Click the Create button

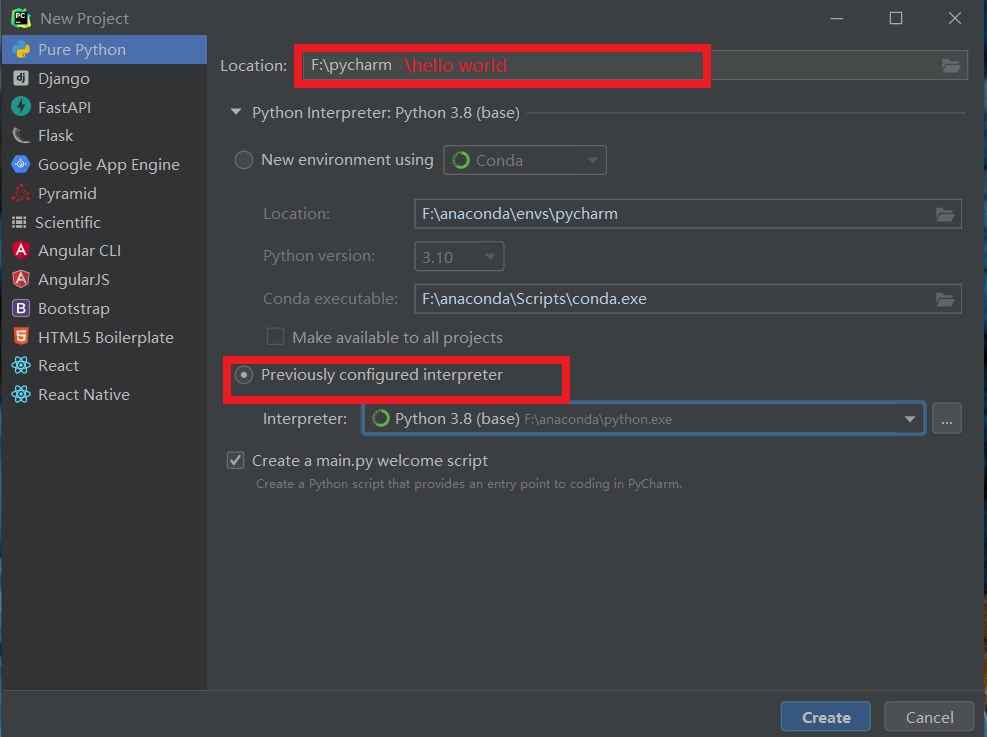(x=826, y=717)
